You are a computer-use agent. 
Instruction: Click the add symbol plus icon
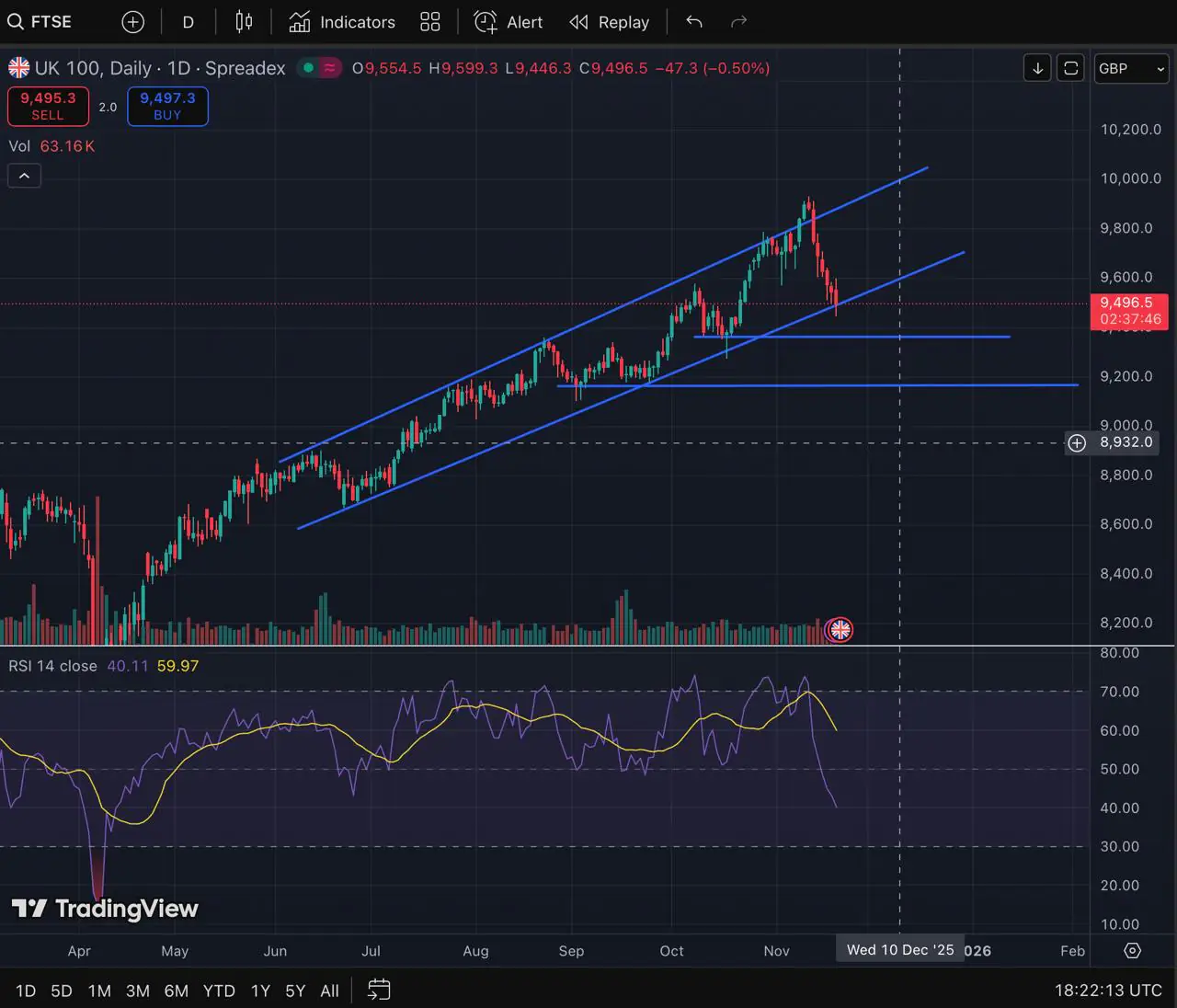tap(133, 22)
